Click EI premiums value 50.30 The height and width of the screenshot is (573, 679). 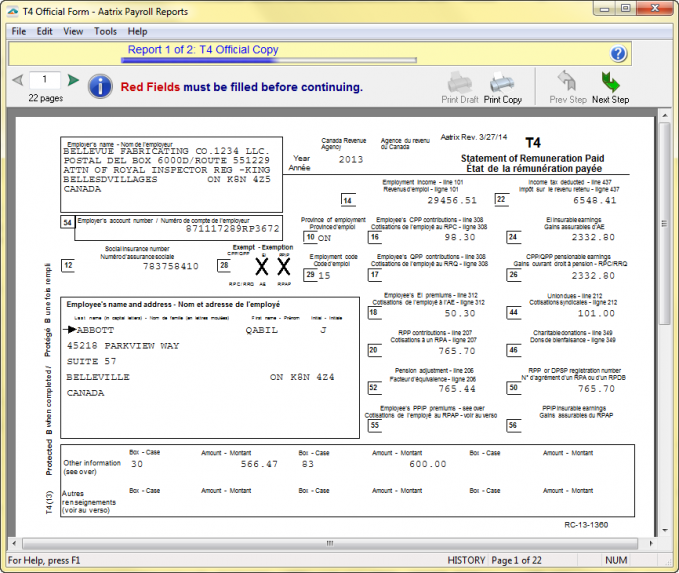pyautogui.click(x=460, y=313)
